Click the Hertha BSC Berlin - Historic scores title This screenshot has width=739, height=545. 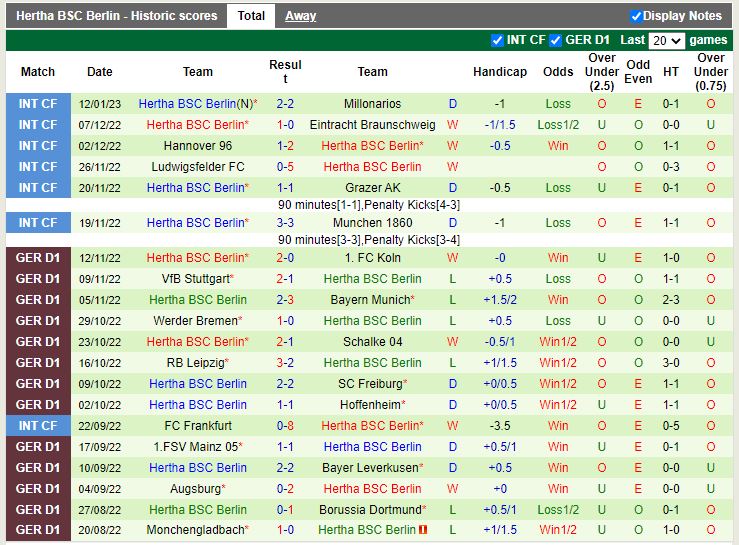click(x=116, y=16)
